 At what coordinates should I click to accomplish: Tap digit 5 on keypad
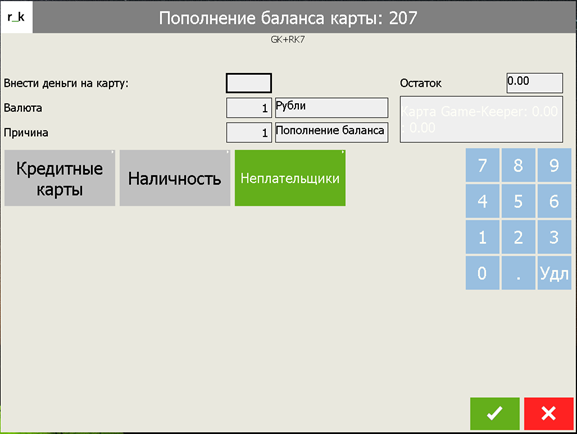[x=518, y=201]
